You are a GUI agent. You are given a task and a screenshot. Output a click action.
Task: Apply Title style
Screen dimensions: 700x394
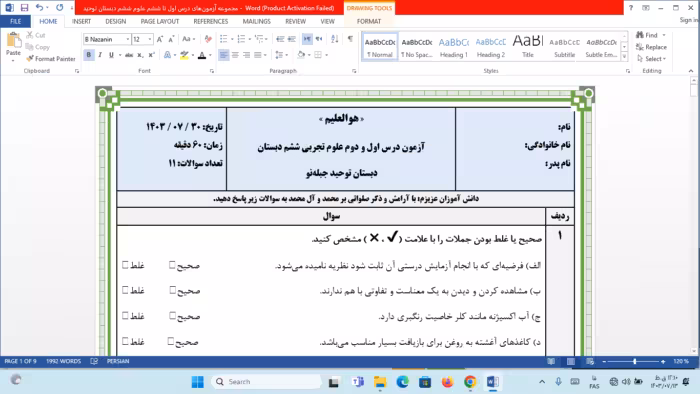tap(528, 47)
